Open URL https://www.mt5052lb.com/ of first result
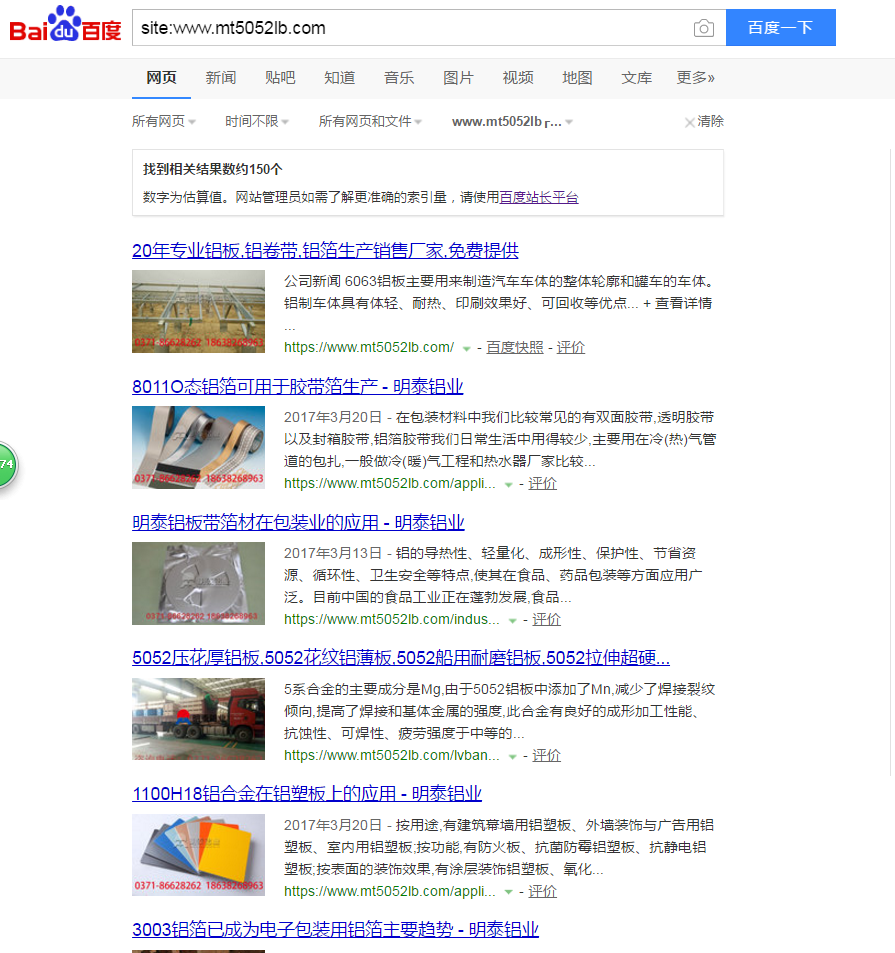This screenshot has height=953, width=895. [369, 347]
